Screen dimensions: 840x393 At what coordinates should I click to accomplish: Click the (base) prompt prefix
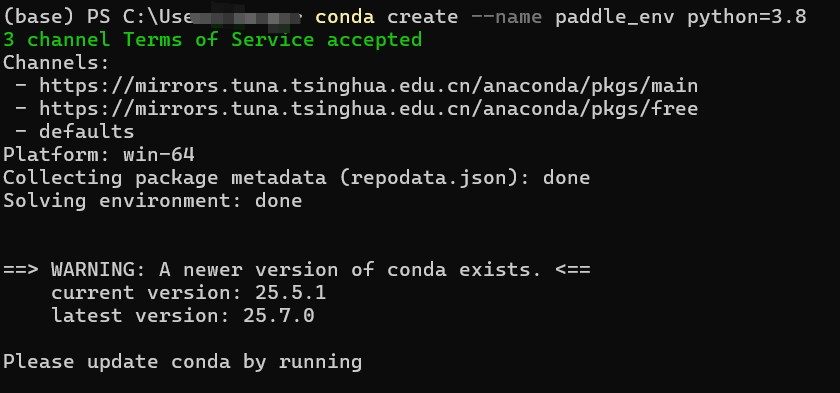[39, 17]
